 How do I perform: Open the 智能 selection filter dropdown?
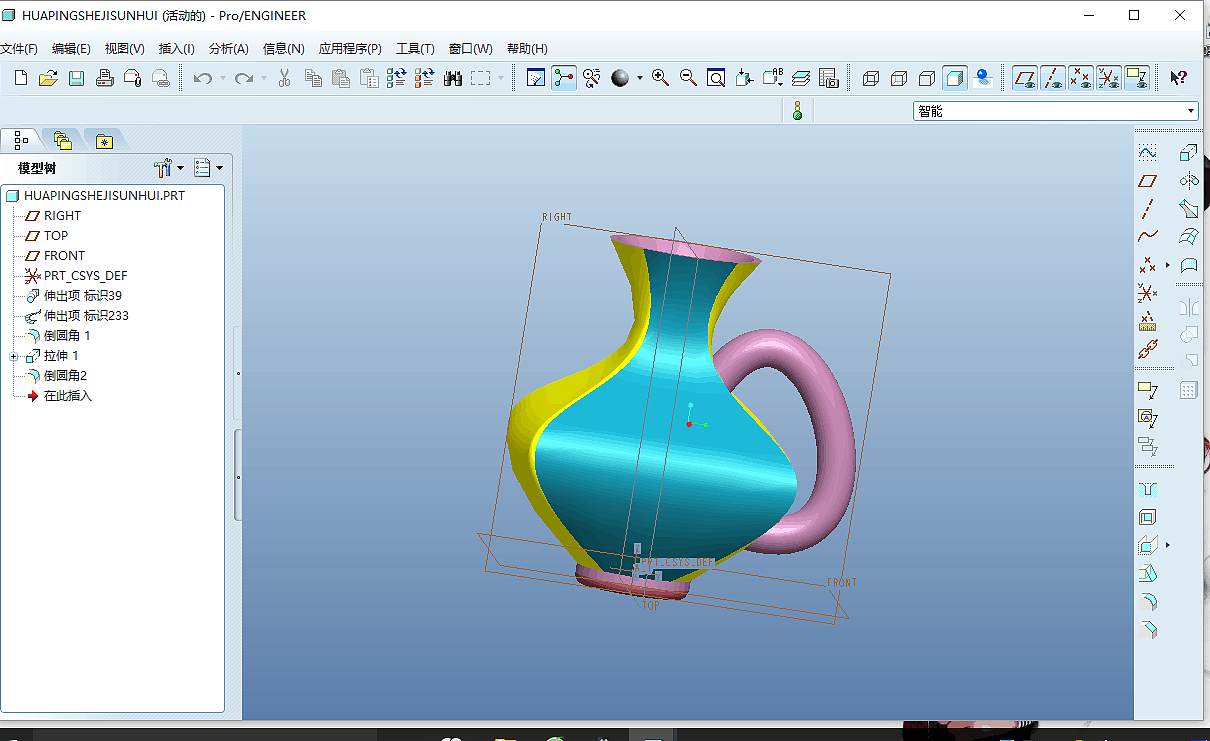point(1190,111)
